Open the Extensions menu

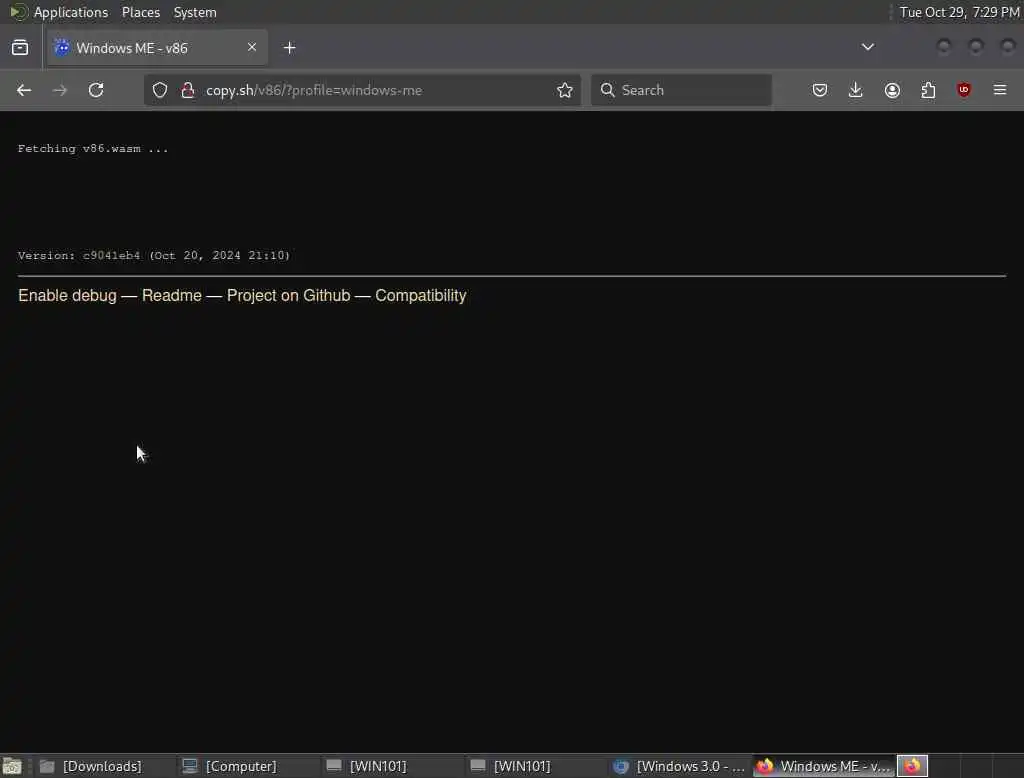click(x=928, y=90)
